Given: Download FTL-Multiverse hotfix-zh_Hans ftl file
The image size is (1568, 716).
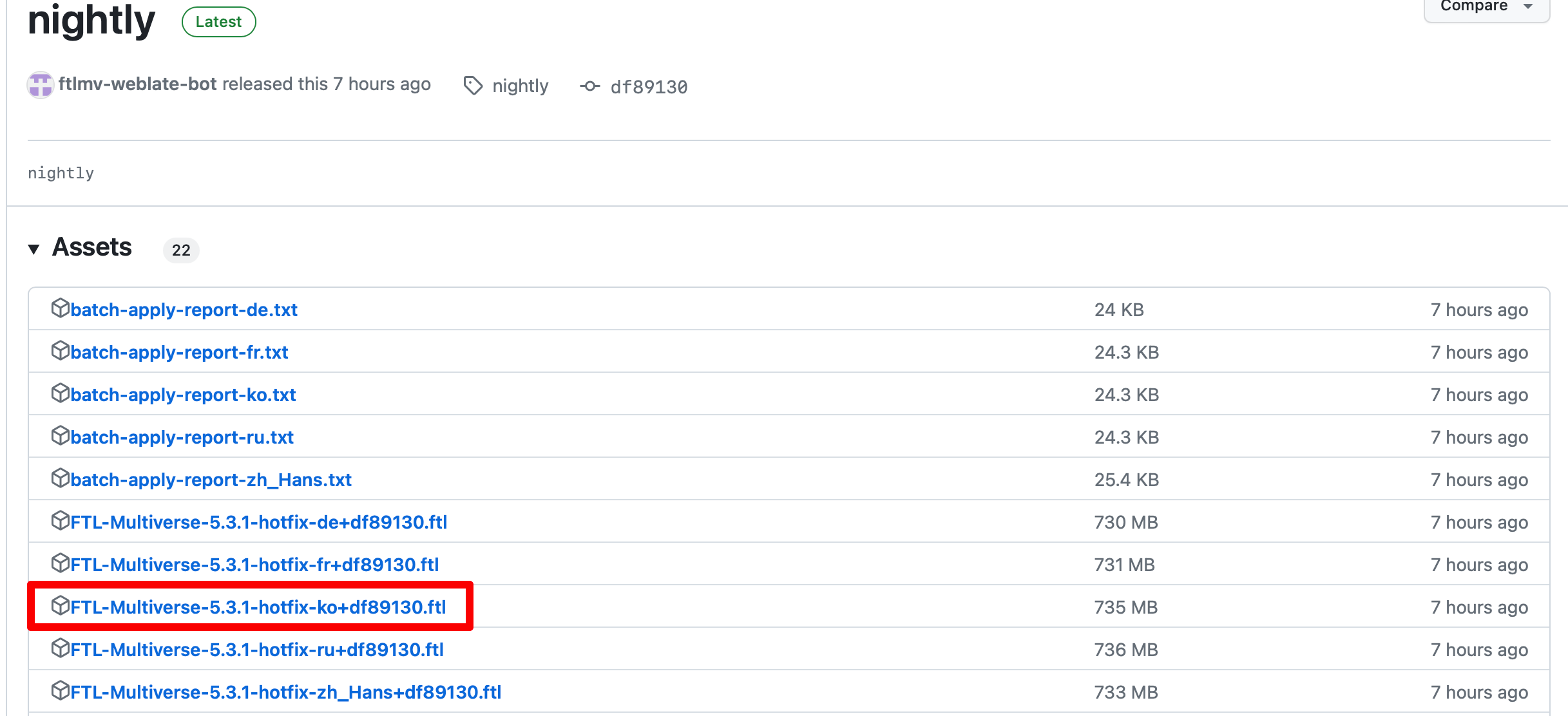Looking at the screenshot, I should (x=285, y=692).
